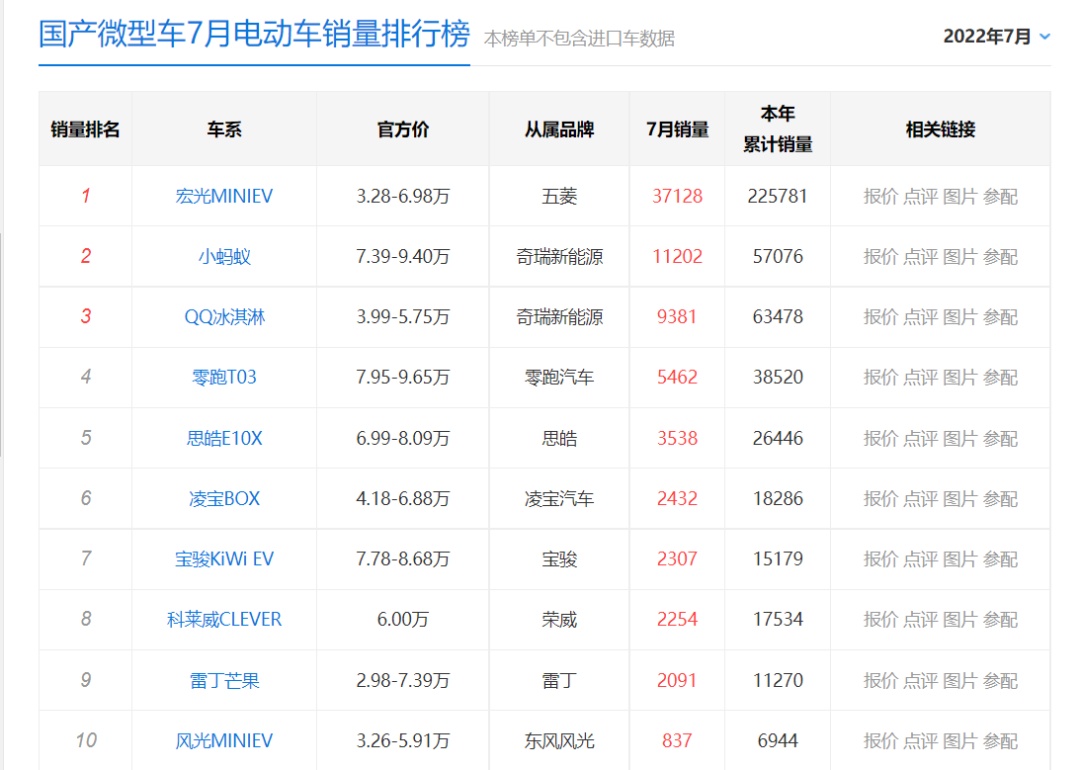1080x770 pixels.
Task: Click 报价 in the 雷丁芒果 row
Action: tap(880, 680)
